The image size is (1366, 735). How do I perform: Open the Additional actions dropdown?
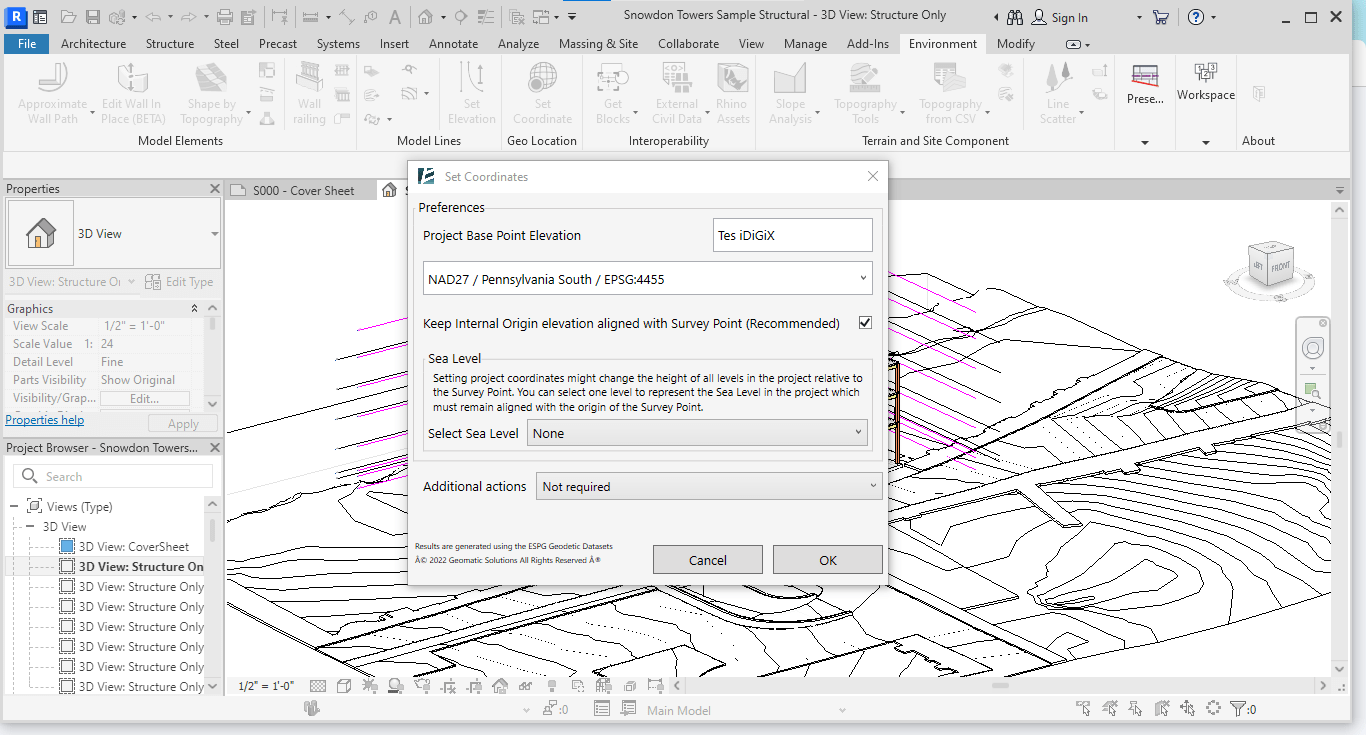coord(709,487)
